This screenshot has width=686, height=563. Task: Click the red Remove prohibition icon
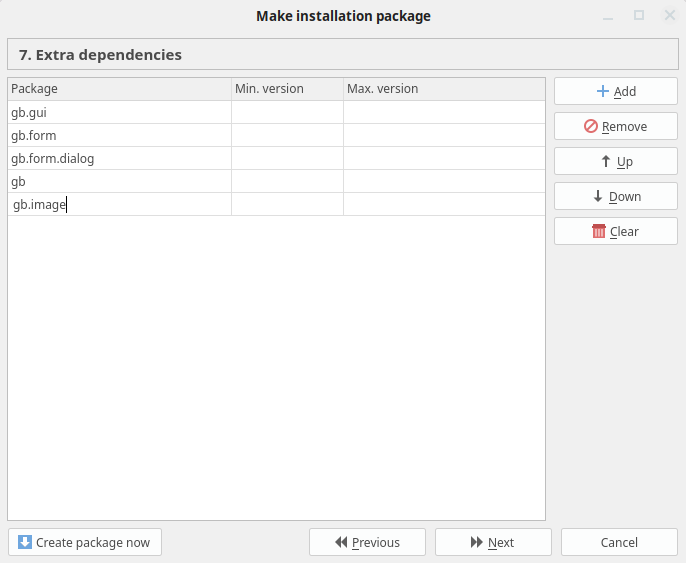(x=591, y=126)
